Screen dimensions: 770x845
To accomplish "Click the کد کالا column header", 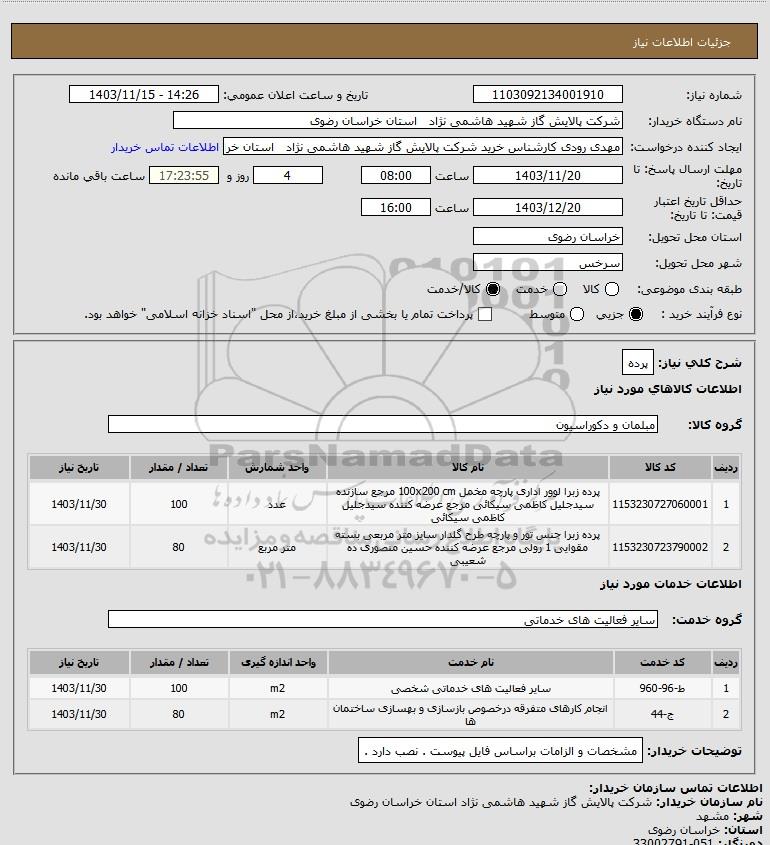I will 660,467.
